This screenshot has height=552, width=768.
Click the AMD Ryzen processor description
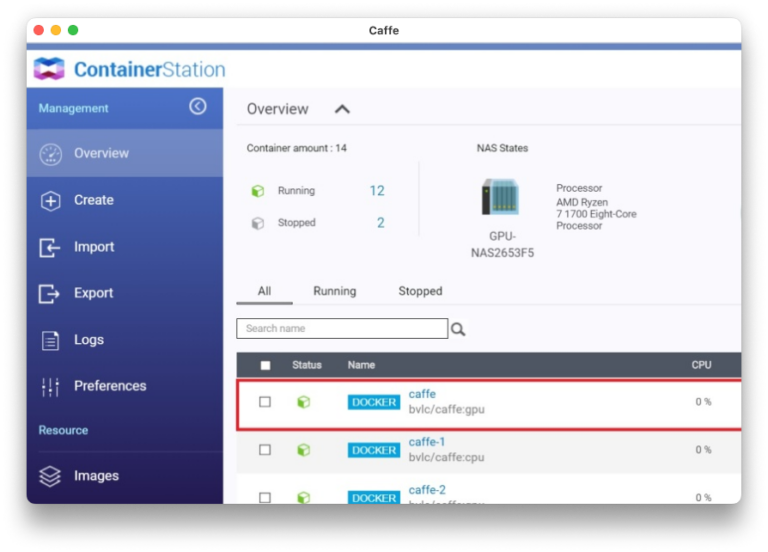[x=596, y=214]
